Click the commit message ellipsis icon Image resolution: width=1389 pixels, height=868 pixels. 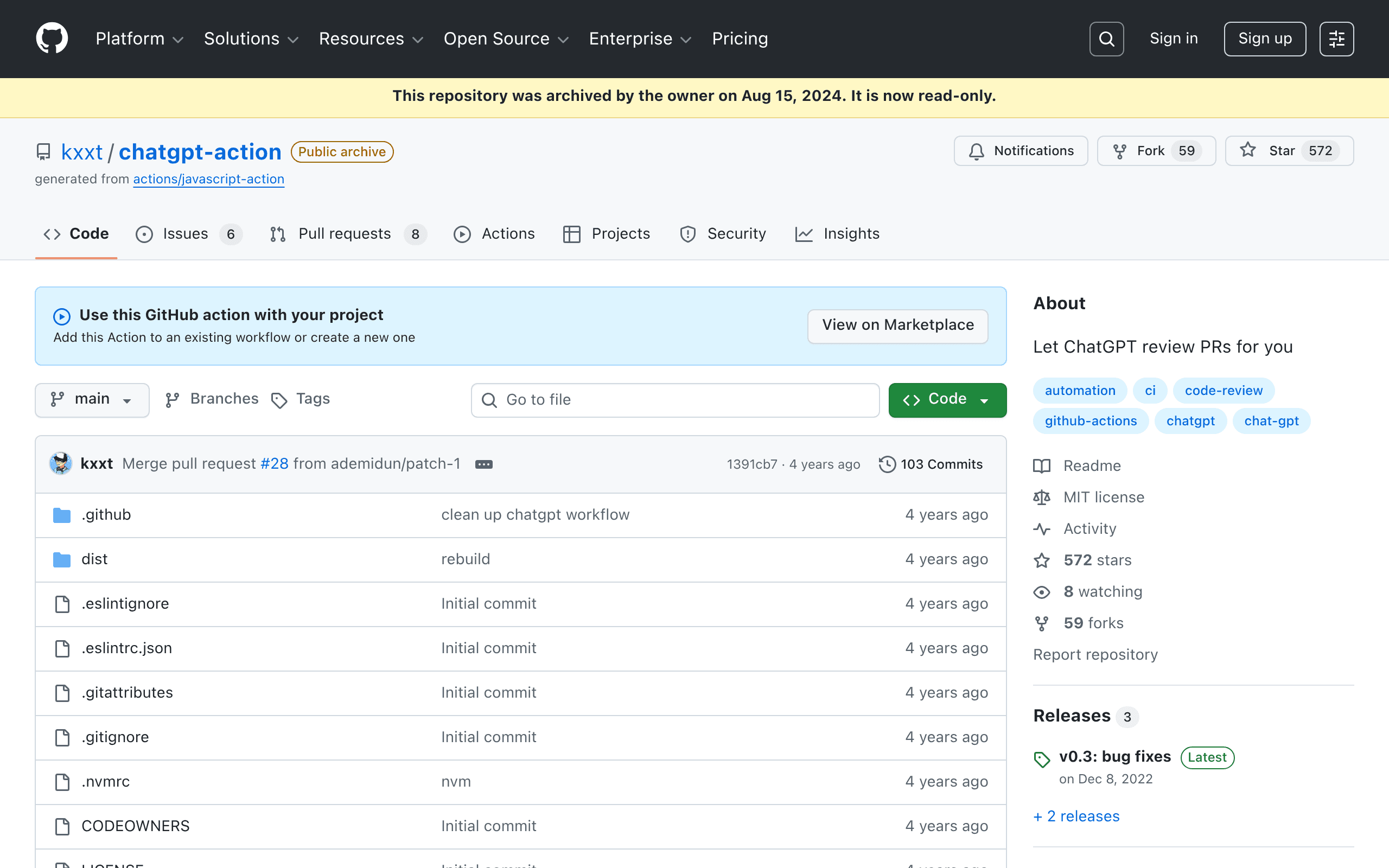[x=483, y=464]
